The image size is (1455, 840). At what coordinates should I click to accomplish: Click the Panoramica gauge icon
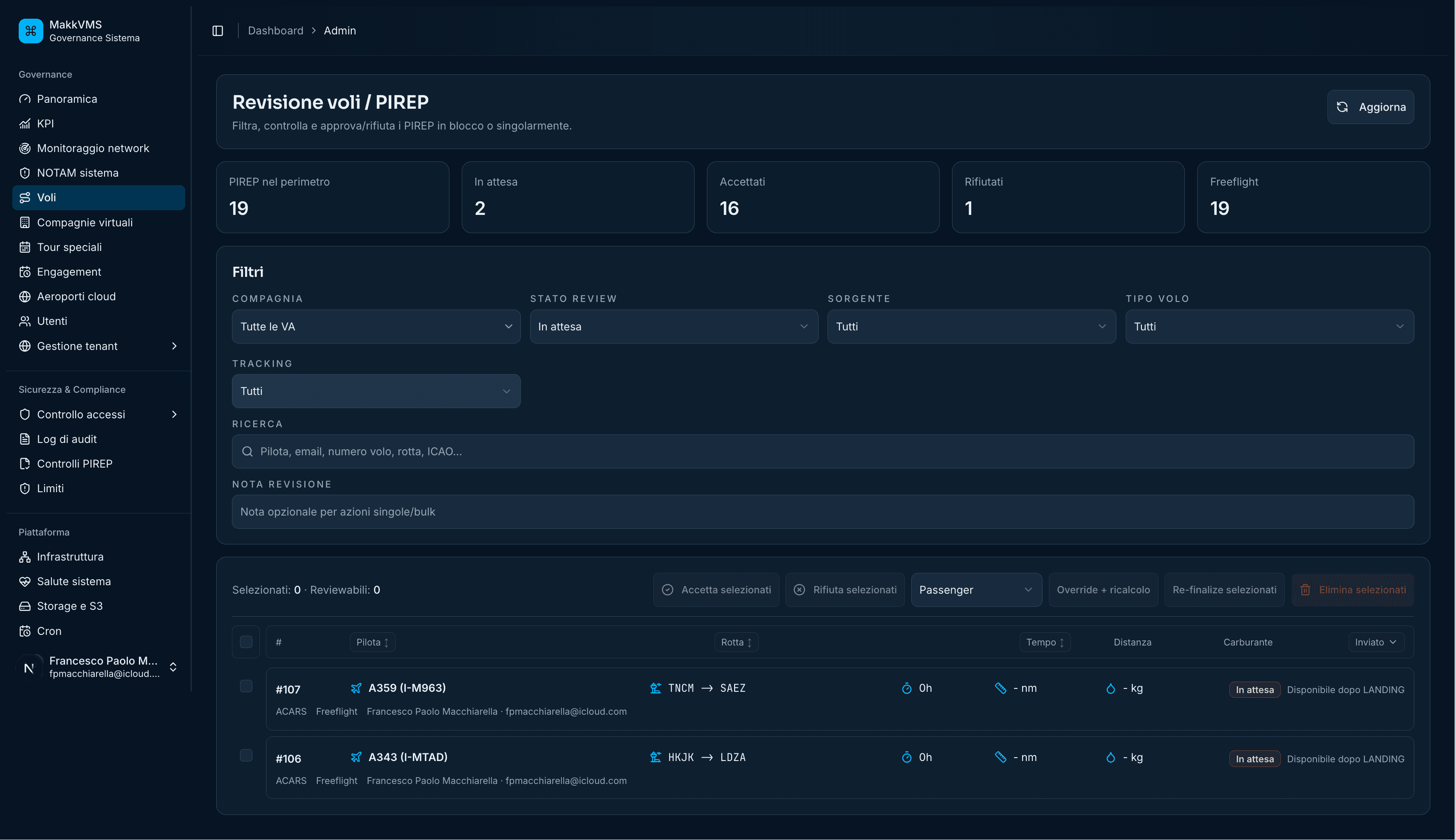click(25, 99)
